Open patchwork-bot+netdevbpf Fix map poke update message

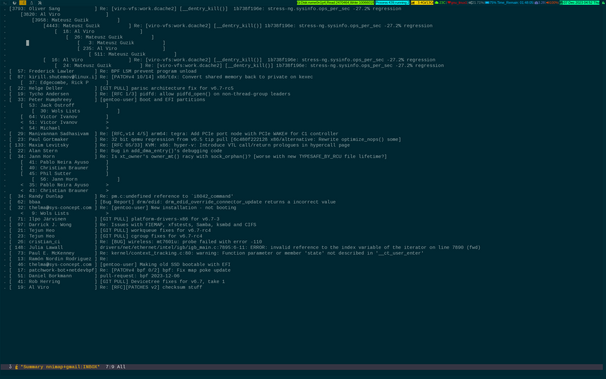click(120, 270)
